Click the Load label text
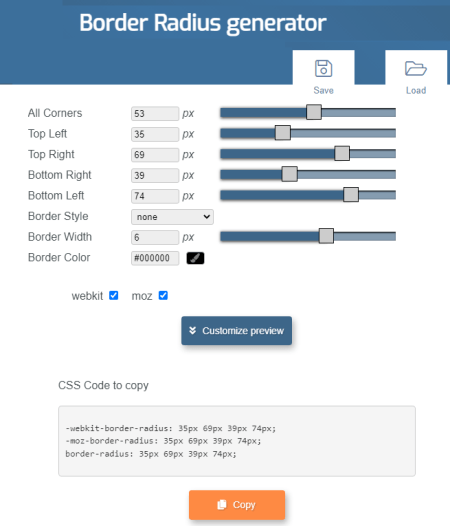The image size is (450, 526). tap(416, 90)
